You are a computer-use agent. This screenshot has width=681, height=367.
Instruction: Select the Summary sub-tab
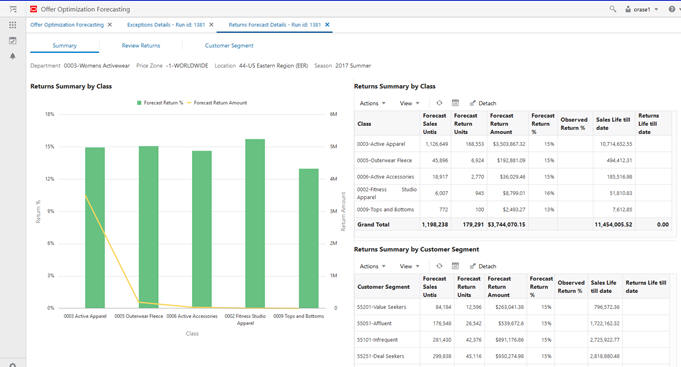coord(64,46)
